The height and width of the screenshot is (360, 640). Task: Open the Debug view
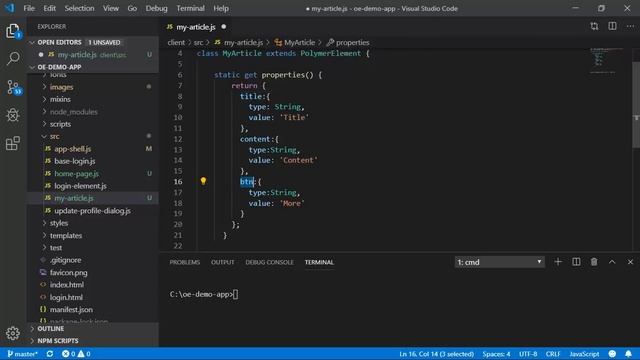13,115
